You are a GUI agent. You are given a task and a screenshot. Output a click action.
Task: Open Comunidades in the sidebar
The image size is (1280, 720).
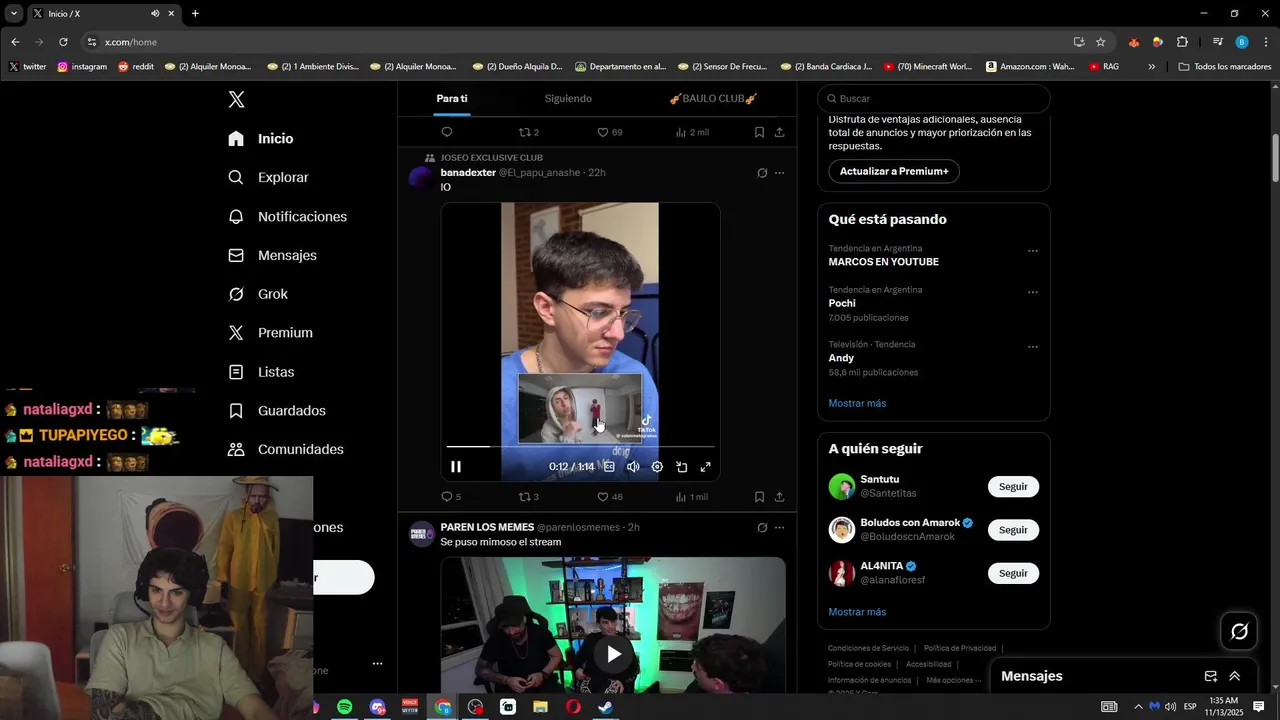point(285,450)
